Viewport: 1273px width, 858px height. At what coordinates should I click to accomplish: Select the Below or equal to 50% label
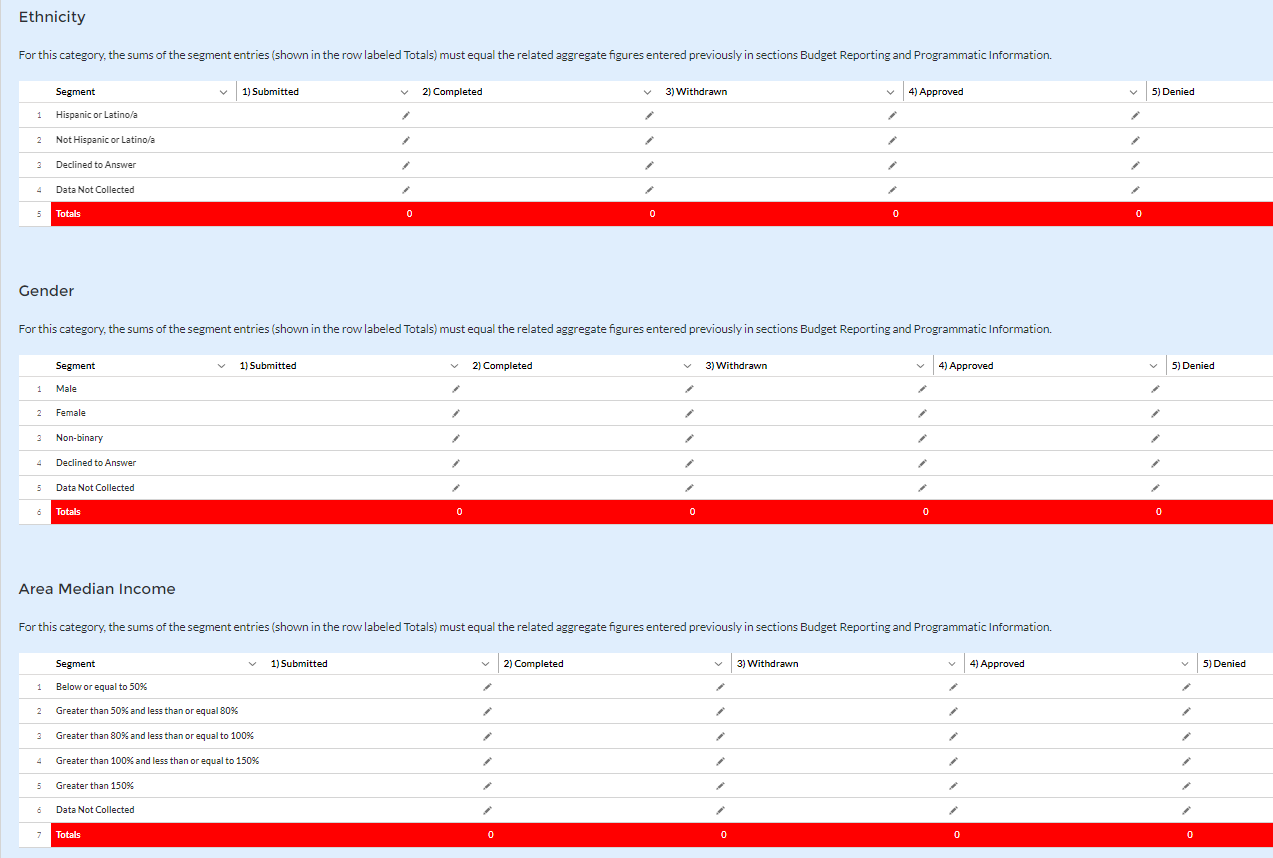click(101, 687)
